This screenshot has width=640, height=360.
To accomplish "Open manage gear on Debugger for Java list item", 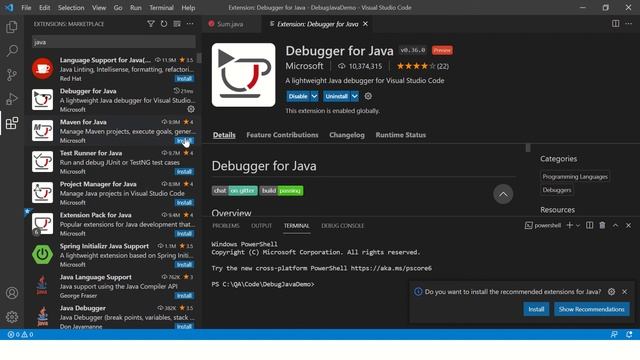I will click(x=191, y=109).
